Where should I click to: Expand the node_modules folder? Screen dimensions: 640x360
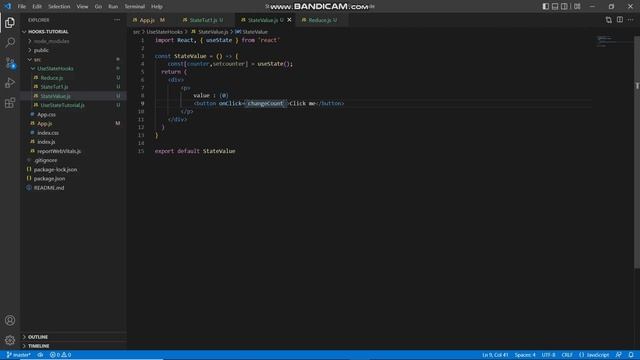(x=51, y=41)
